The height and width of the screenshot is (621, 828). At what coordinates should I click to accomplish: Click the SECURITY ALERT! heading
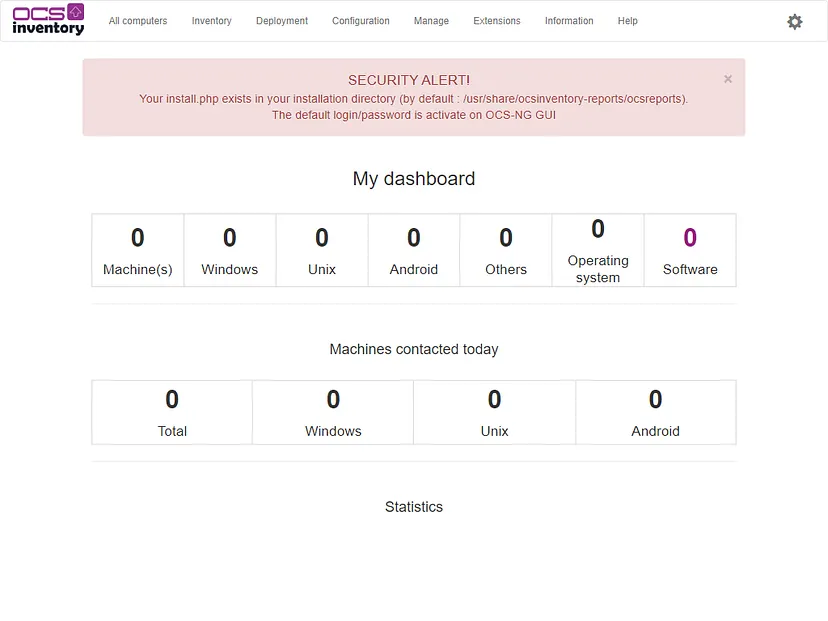(409, 80)
